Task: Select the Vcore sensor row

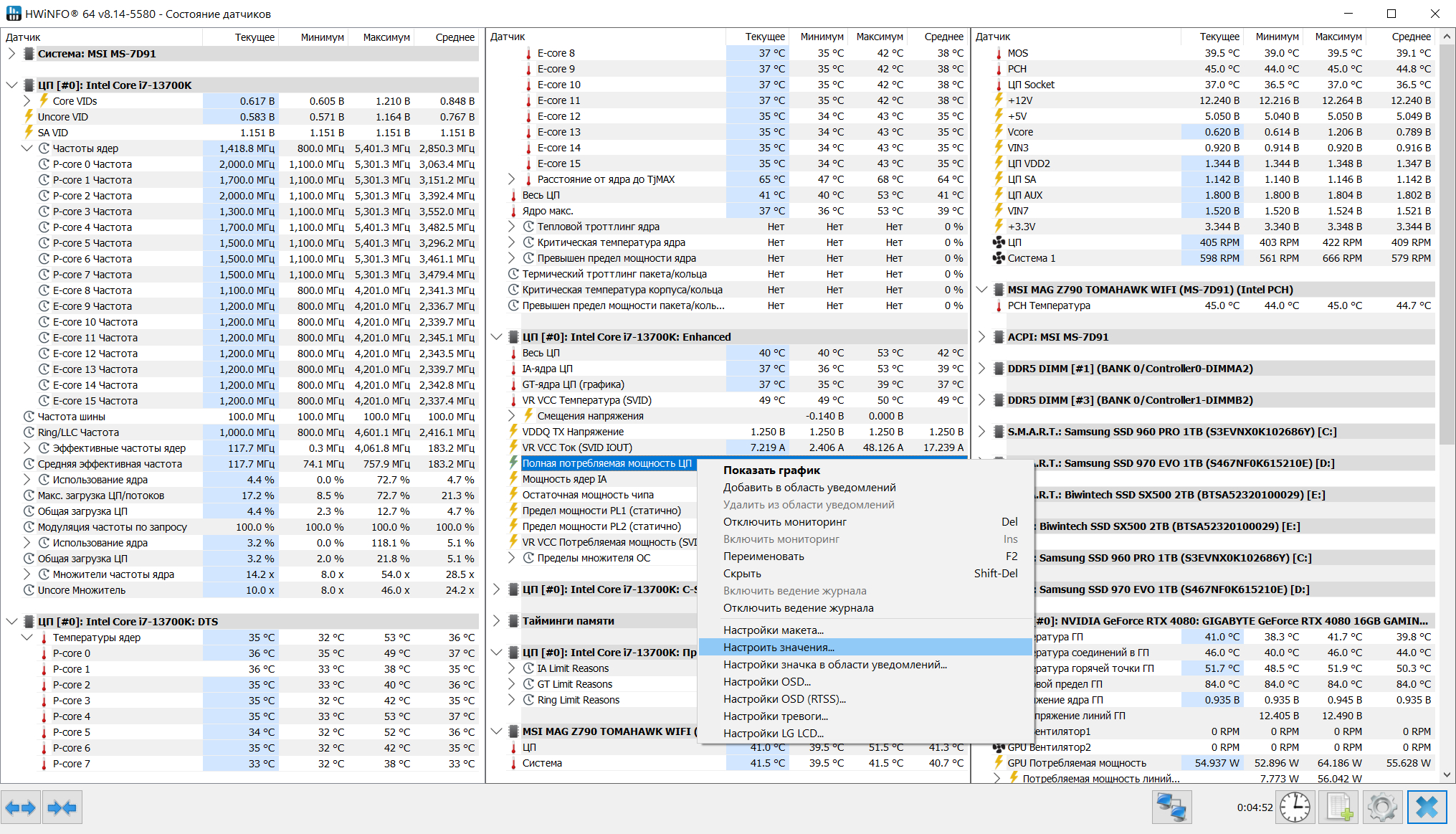Action: (1020, 132)
